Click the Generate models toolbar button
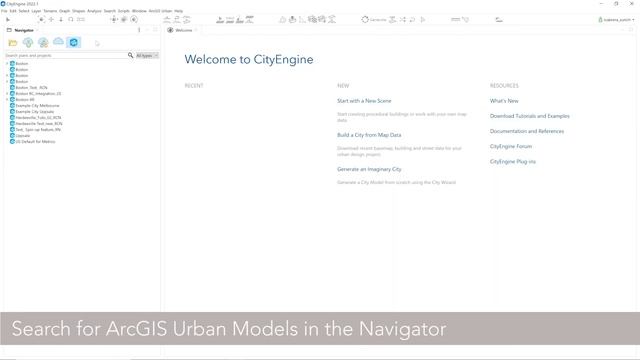Viewport: 640px width, 360px height. tap(374, 19)
